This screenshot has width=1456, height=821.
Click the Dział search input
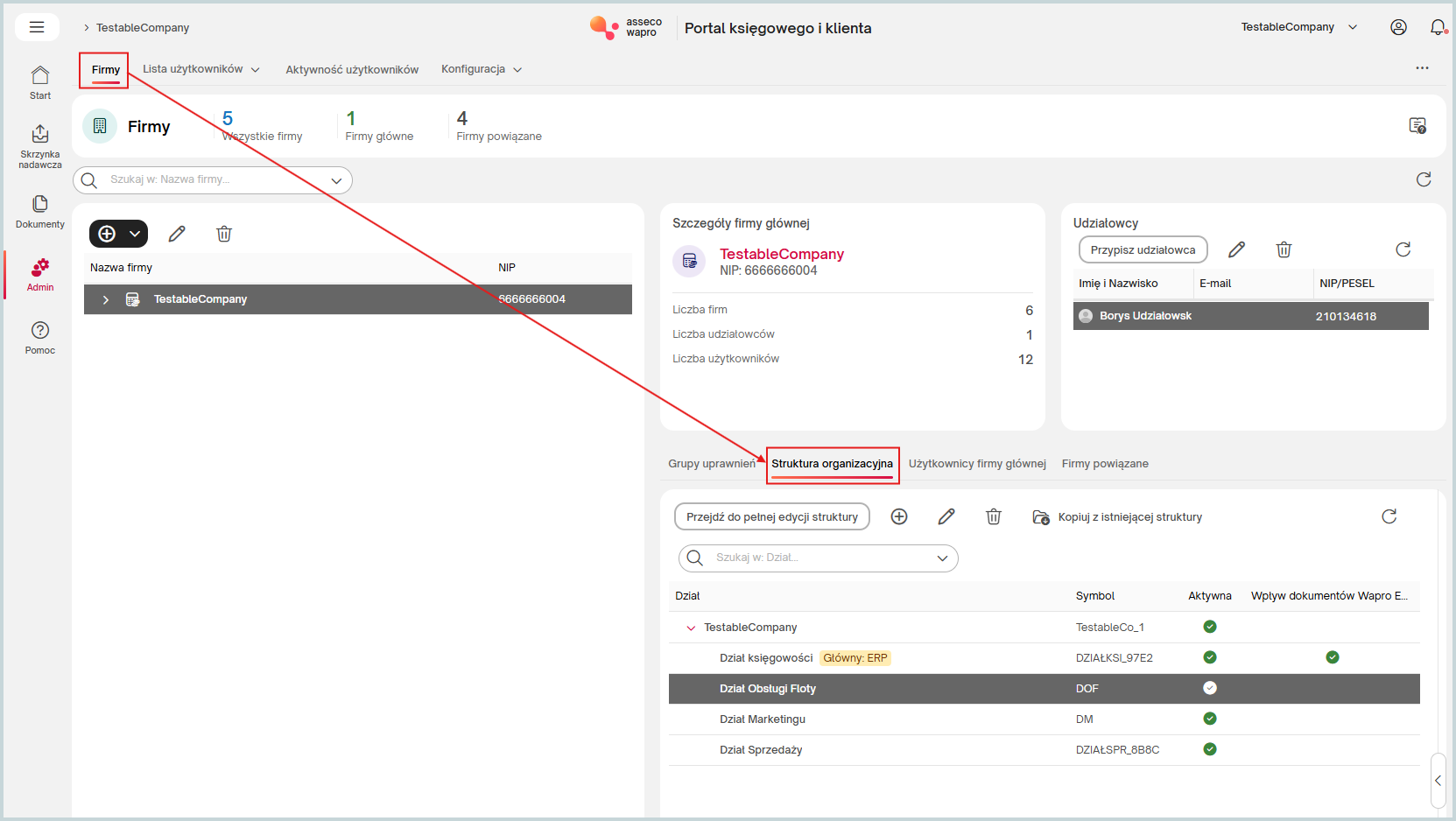click(x=819, y=558)
